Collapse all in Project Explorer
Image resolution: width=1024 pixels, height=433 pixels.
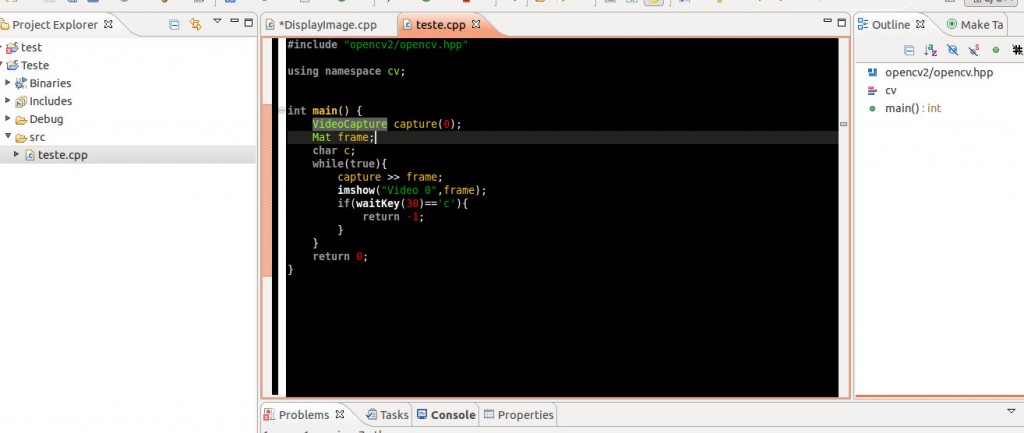(174, 25)
